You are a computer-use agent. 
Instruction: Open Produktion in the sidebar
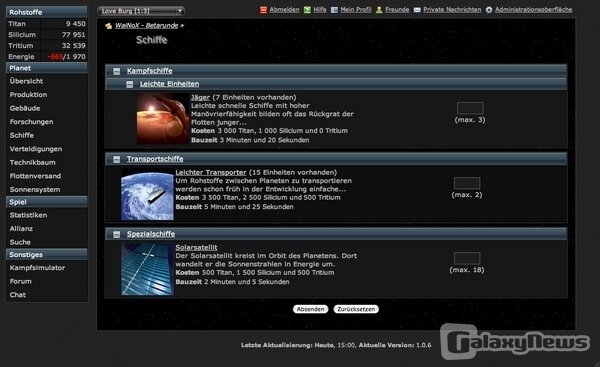coord(28,95)
